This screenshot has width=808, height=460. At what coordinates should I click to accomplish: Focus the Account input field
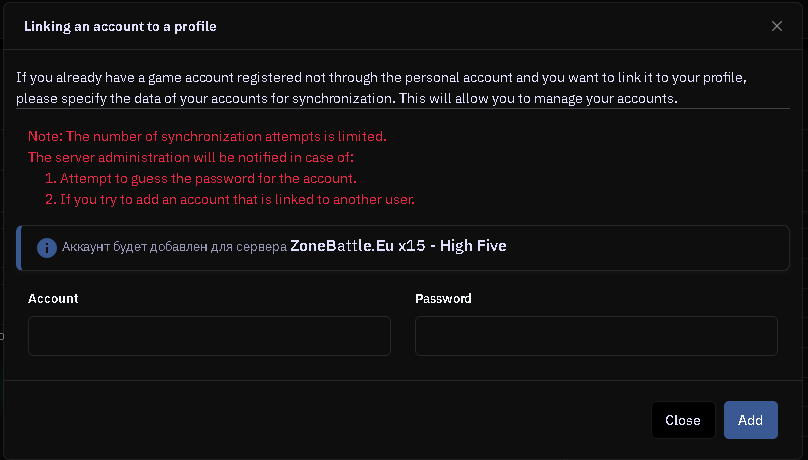[209, 336]
